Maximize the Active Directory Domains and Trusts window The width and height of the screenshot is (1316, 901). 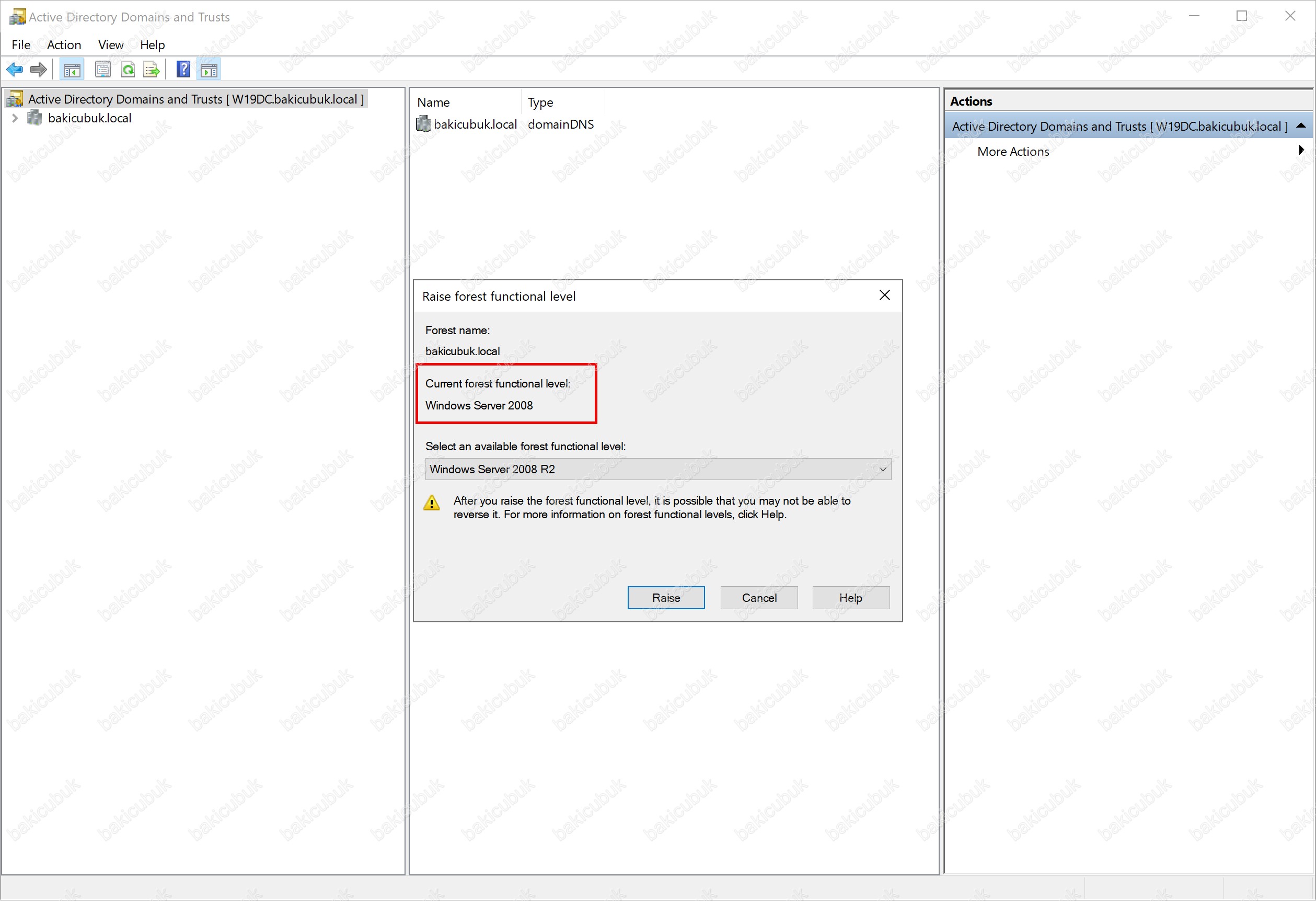point(1241,16)
